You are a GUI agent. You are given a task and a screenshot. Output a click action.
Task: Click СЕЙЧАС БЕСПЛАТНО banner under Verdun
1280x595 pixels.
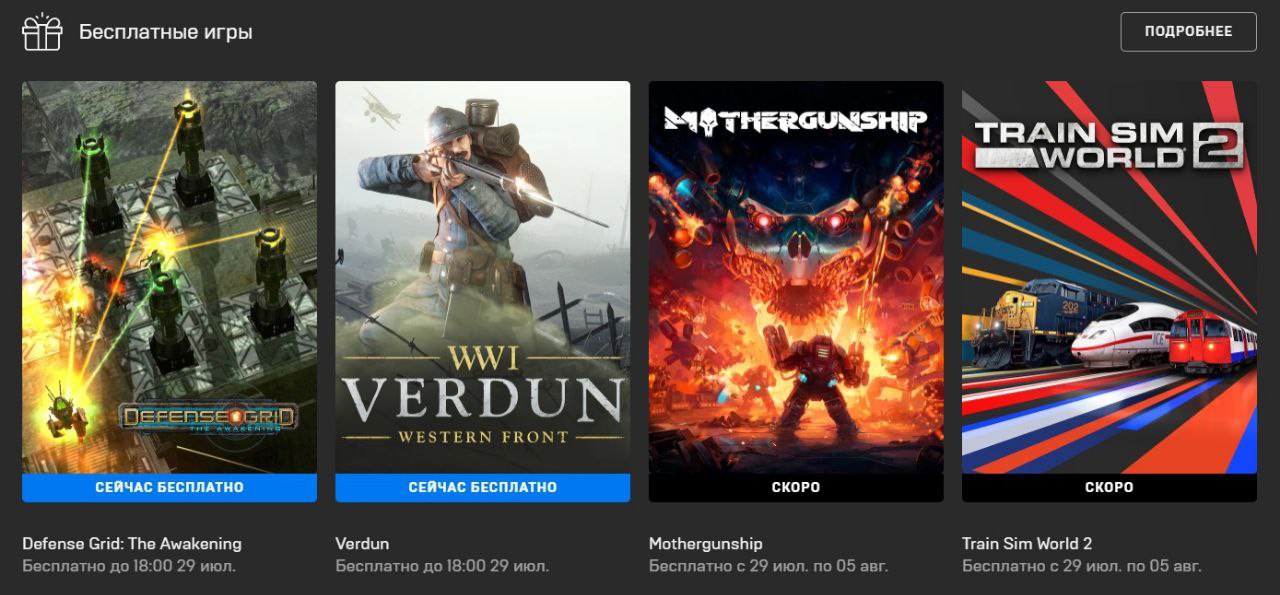click(x=482, y=488)
